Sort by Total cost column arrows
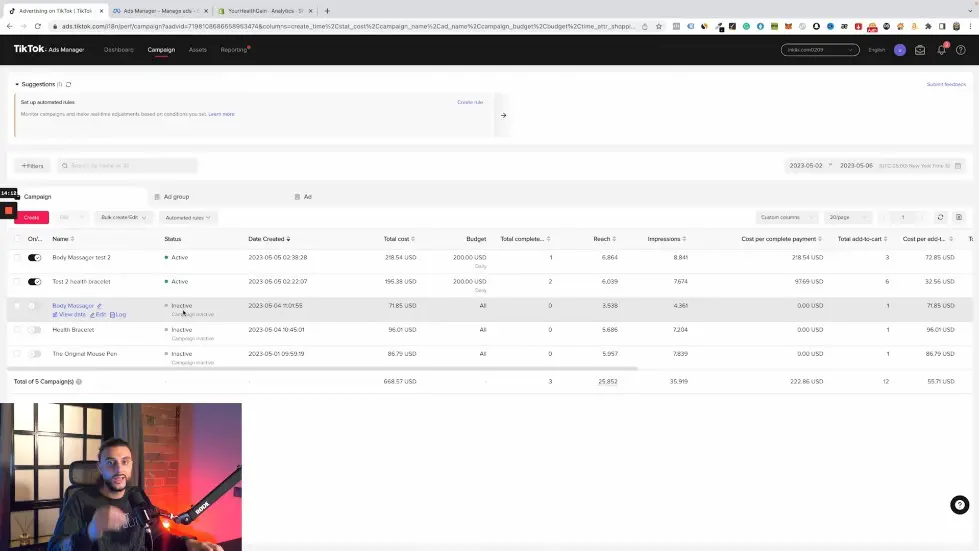Viewport: 979px width, 551px height. (x=413, y=239)
